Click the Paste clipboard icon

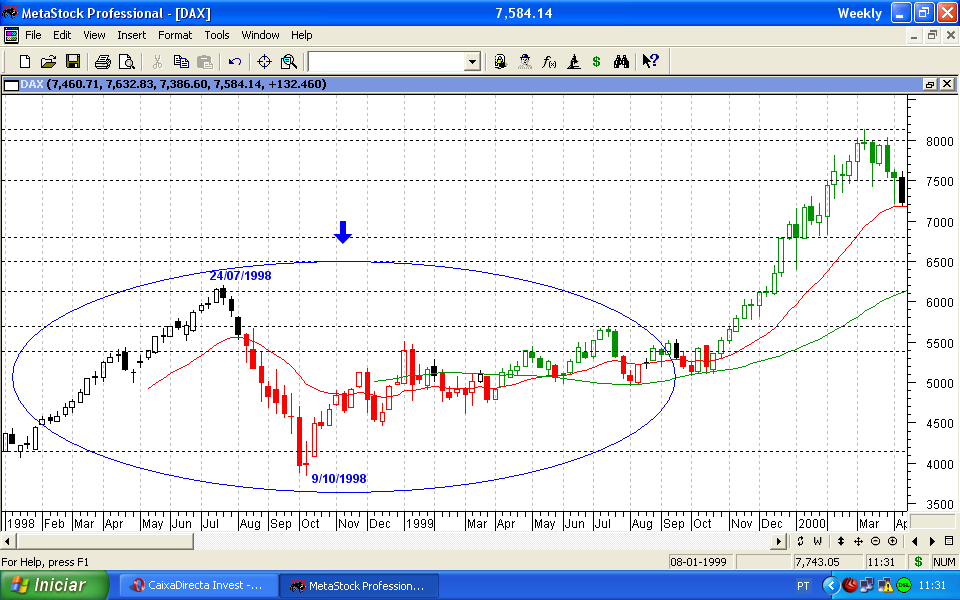(205, 61)
